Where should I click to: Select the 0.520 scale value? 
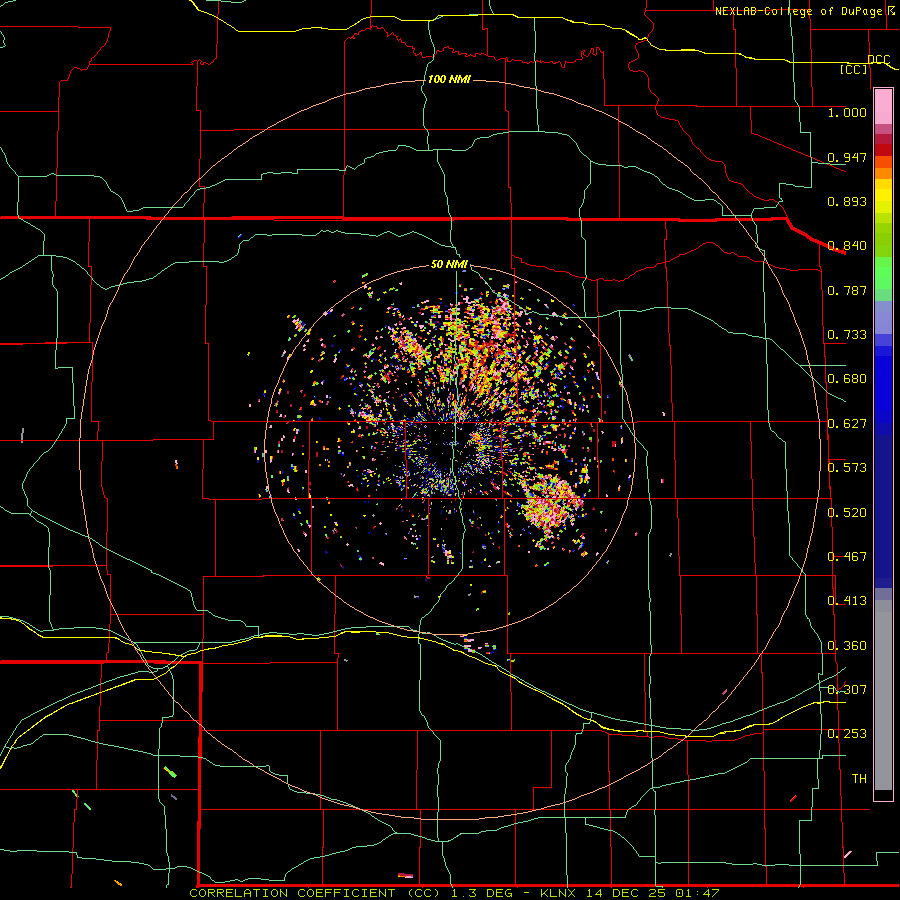point(847,513)
